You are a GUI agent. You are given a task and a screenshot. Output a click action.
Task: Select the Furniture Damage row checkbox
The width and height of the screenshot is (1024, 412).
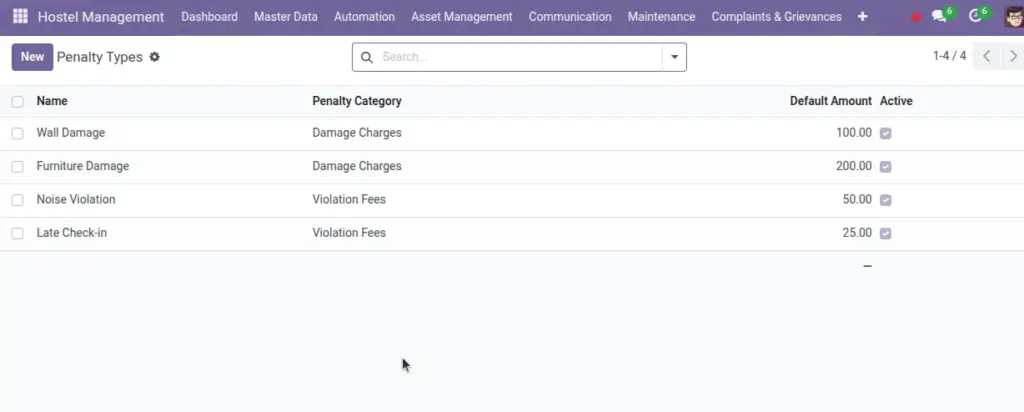(x=18, y=166)
